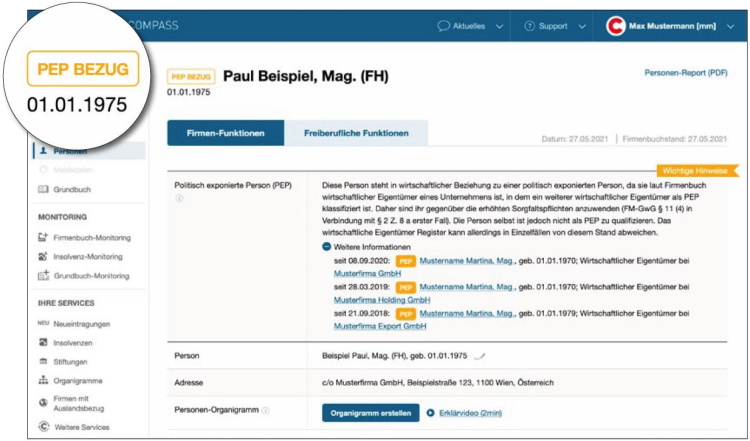Click the Insolvenz-Monitoring sidebar icon

click(43, 256)
